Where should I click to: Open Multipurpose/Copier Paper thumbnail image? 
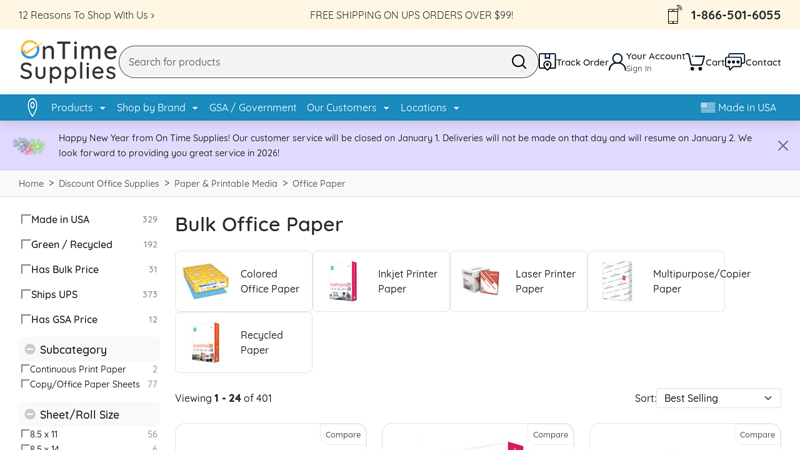click(x=617, y=281)
